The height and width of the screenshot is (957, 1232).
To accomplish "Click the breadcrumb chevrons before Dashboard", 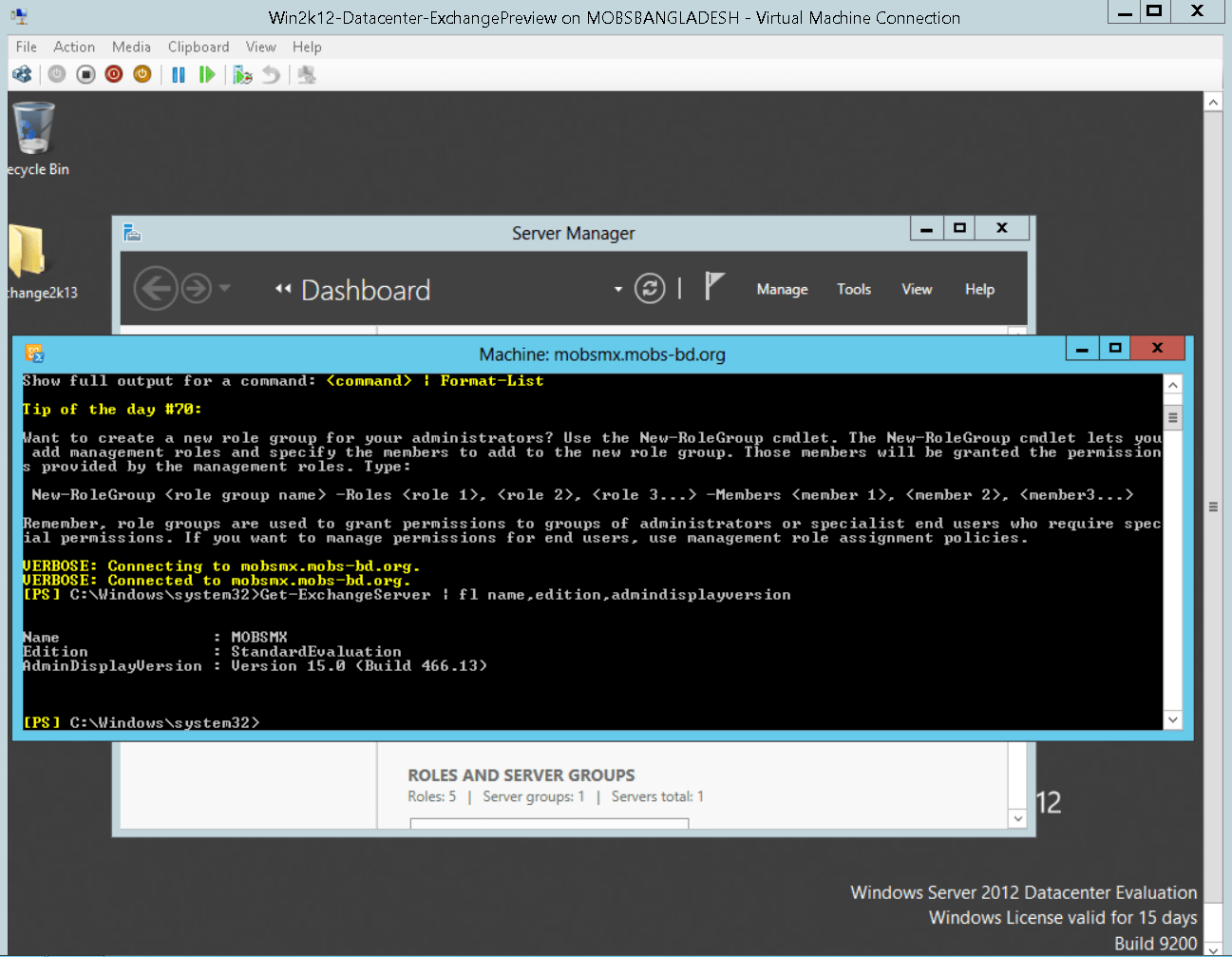I will click(283, 289).
